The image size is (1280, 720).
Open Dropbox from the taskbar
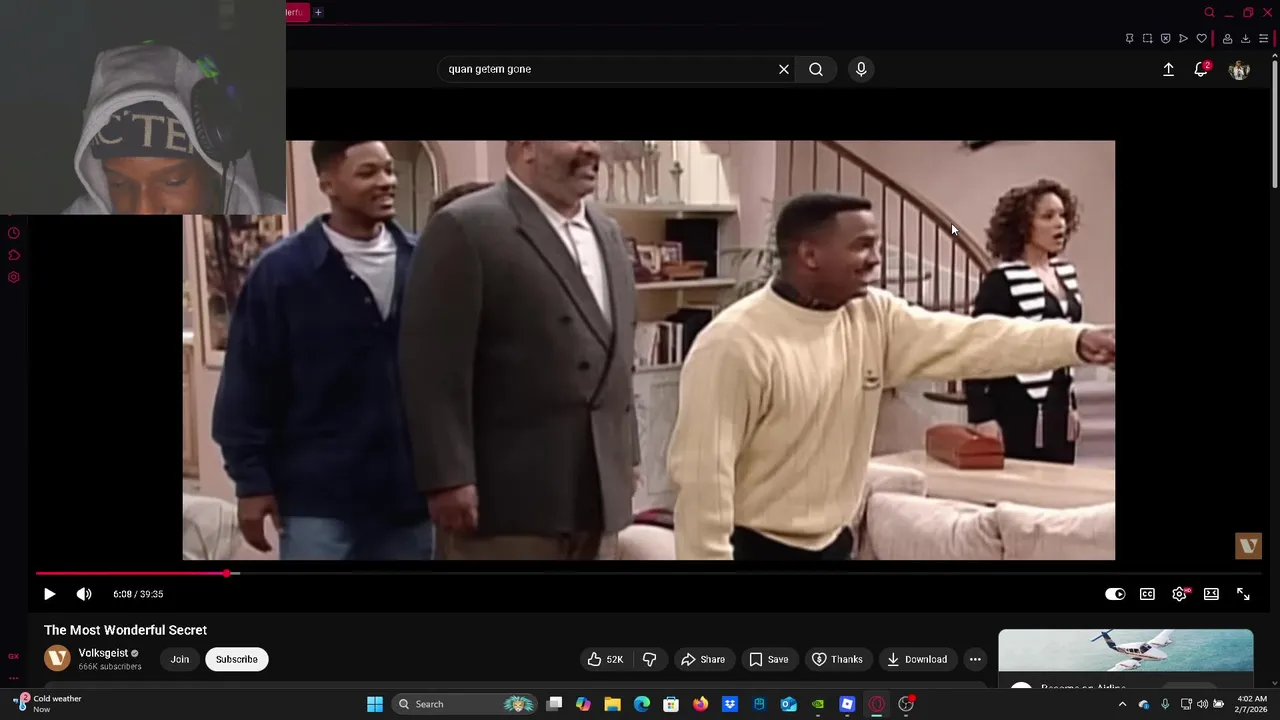730,704
